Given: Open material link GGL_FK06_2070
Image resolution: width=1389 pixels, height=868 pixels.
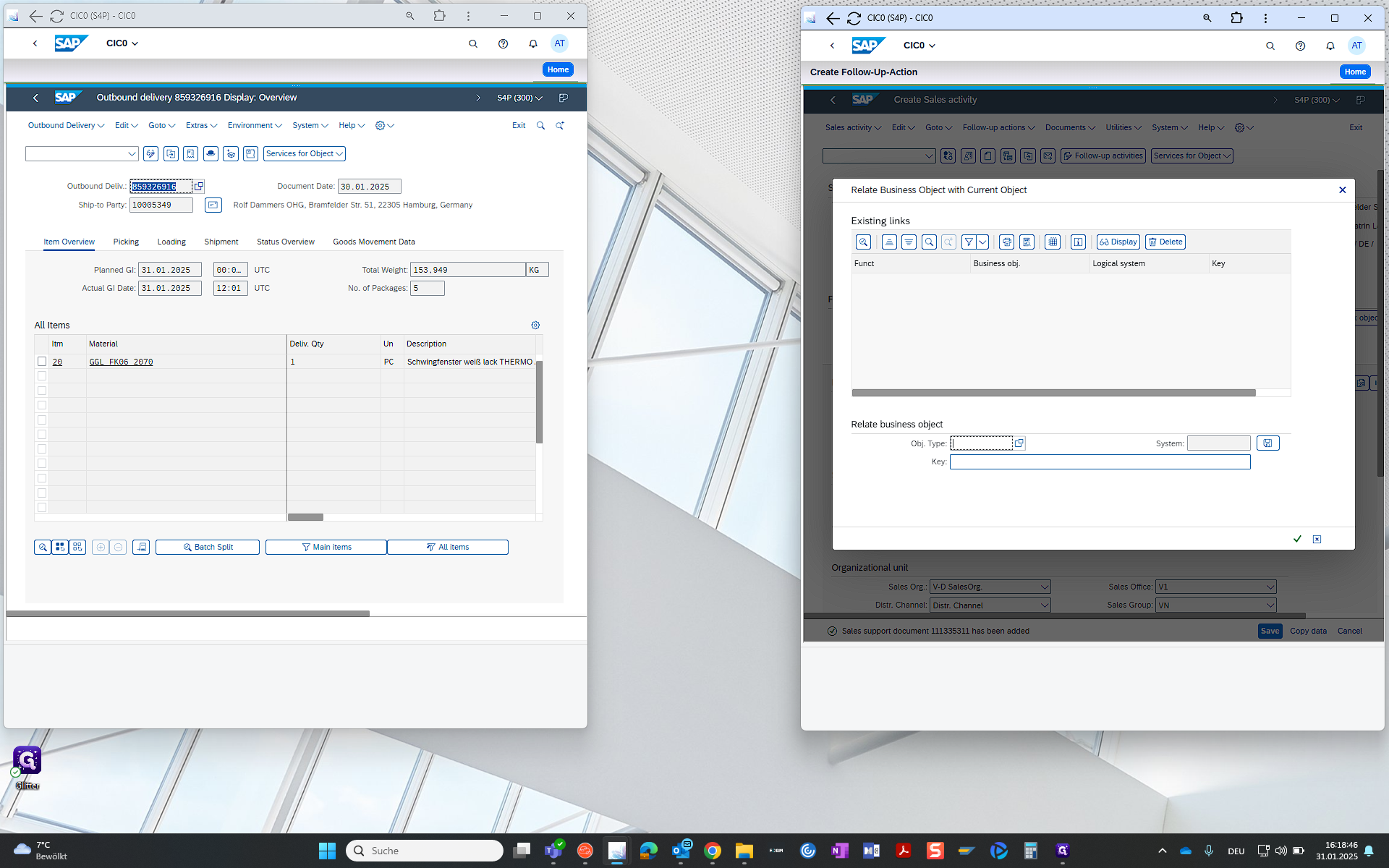Looking at the screenshot, I should pos(121,362).
